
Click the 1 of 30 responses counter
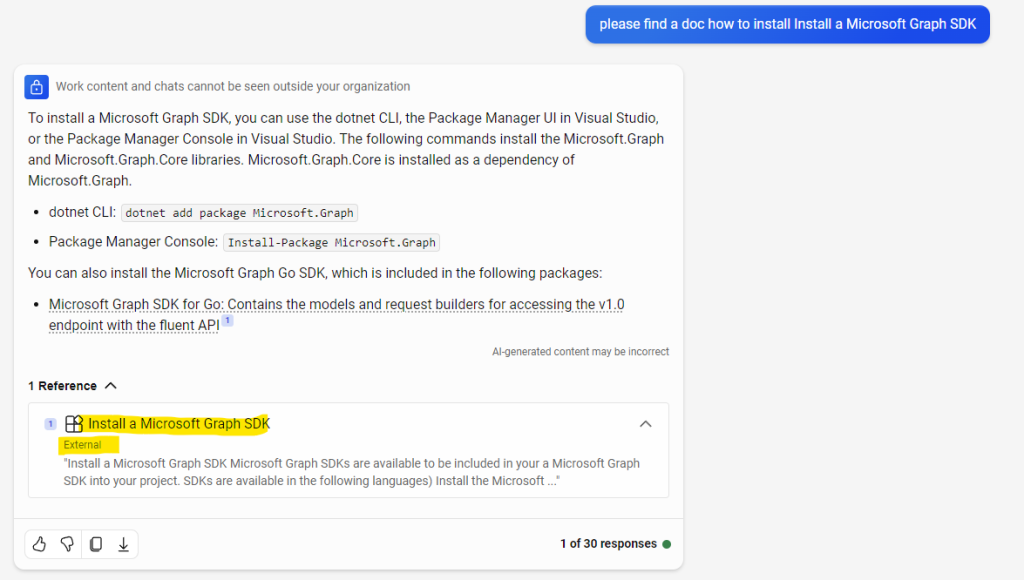click(609, 543)
